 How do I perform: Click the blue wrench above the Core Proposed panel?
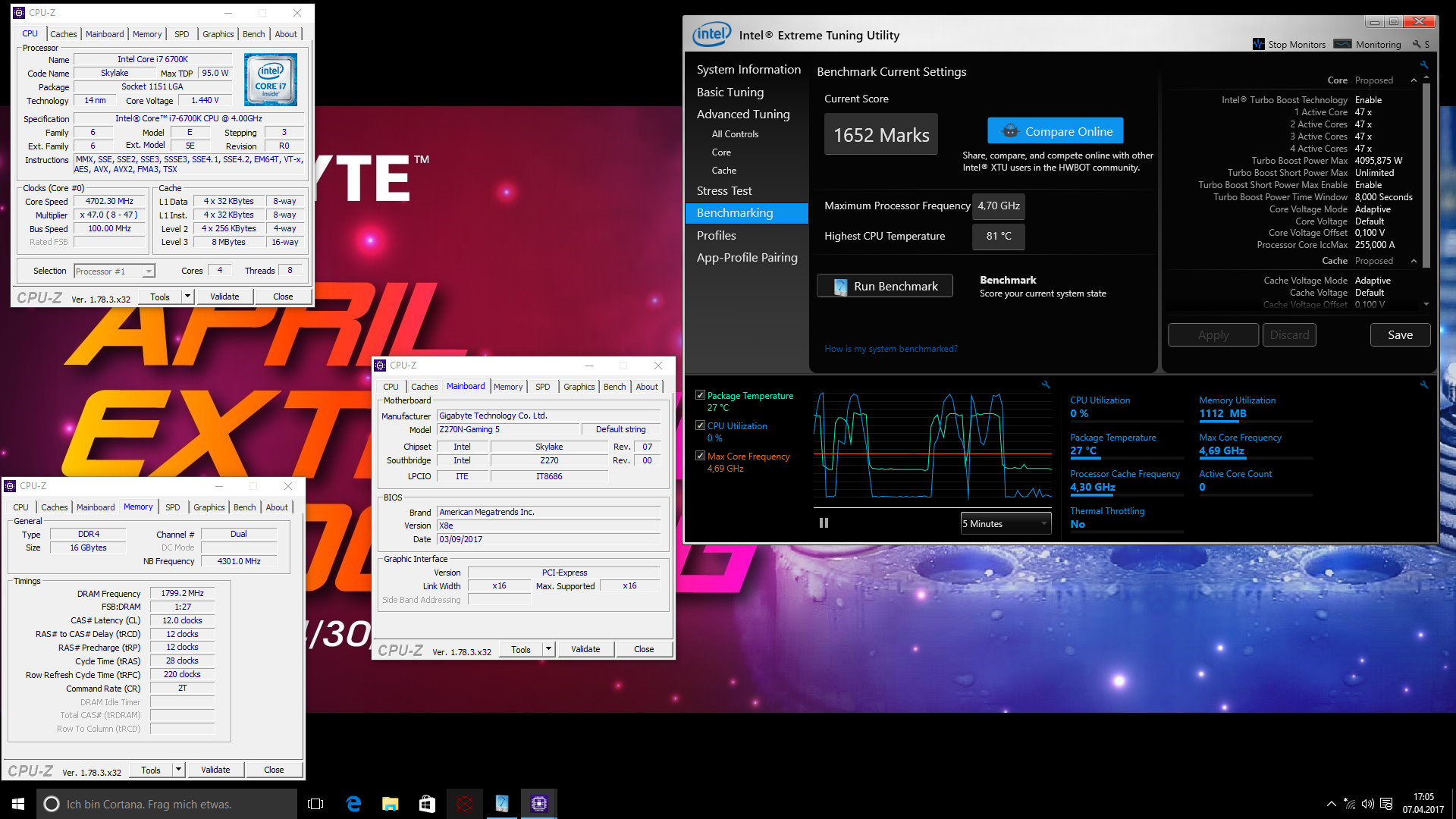(x=1424, y=64)
